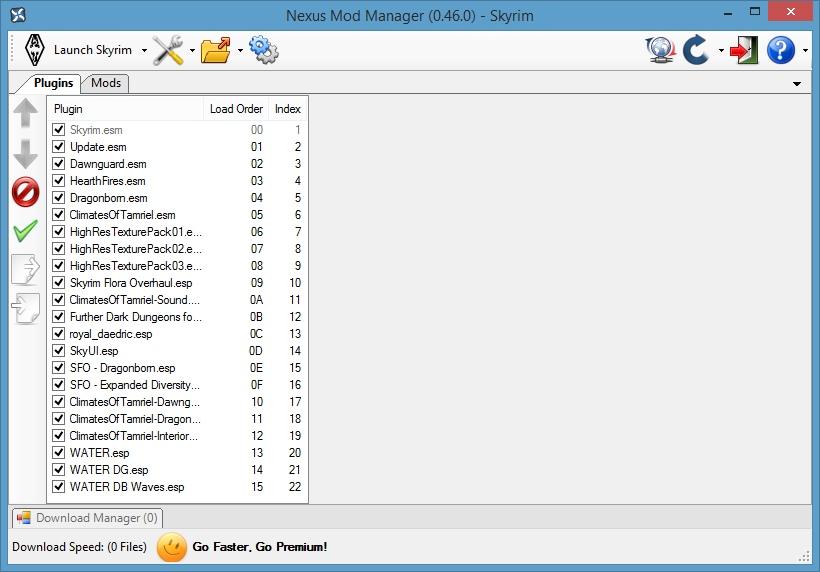Select the ClimatesOfTamriel-Sound plugin name
This screenshot has width=820, height=572.
[x=135, y=300]
